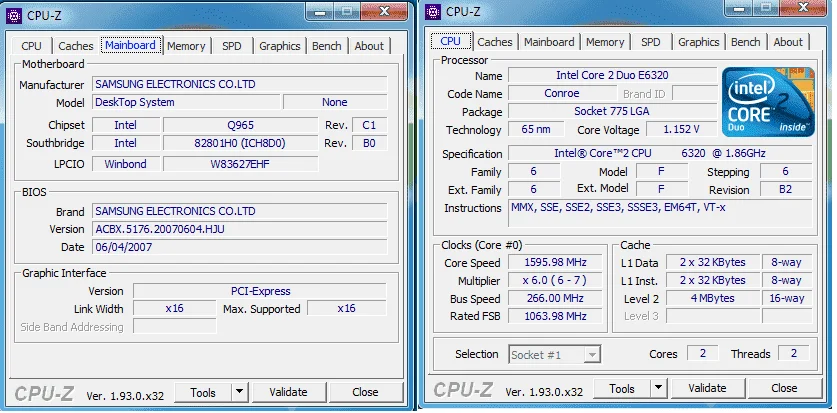Click the Core Voltage value 1.152 V
The width and height of the screenshot is (837, 413).
682,129
